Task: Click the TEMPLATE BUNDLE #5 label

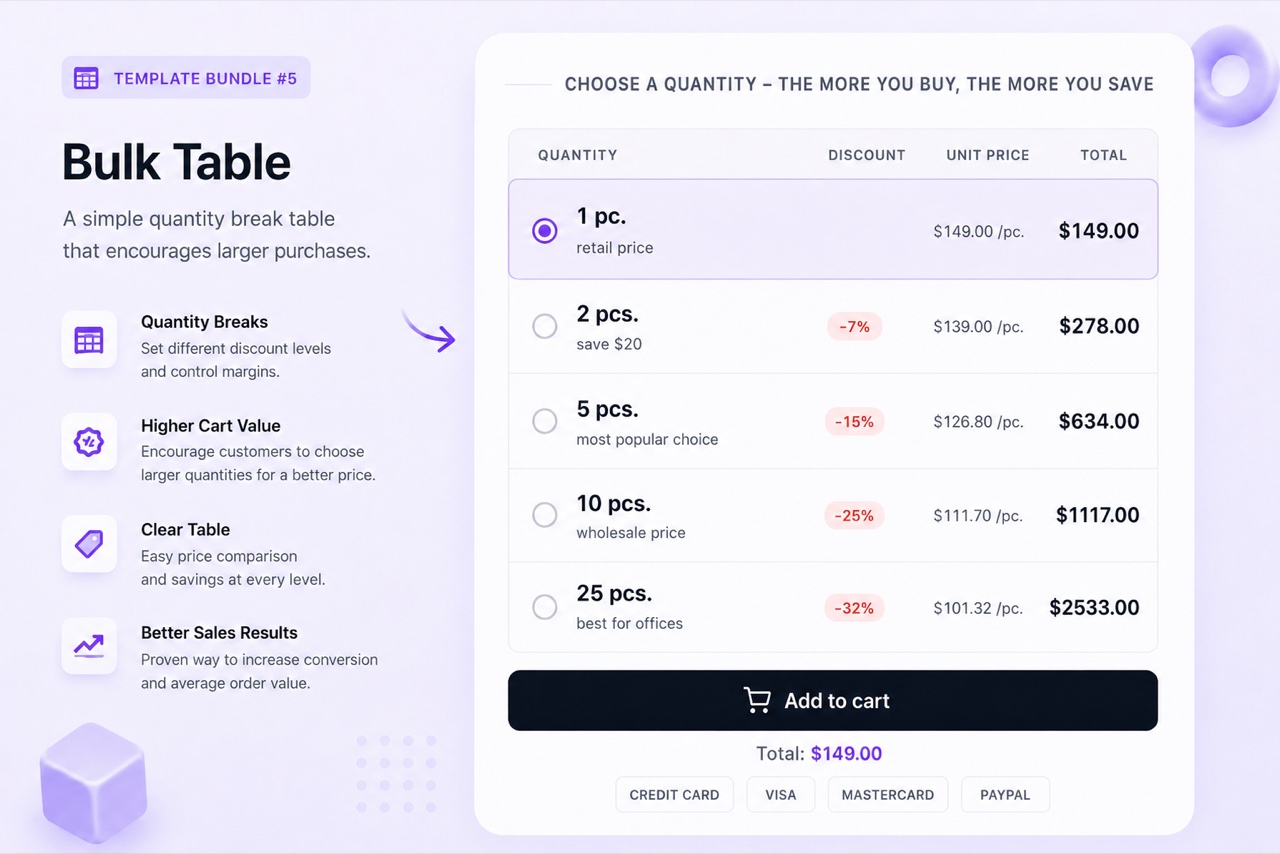Action: pos(205,78)
